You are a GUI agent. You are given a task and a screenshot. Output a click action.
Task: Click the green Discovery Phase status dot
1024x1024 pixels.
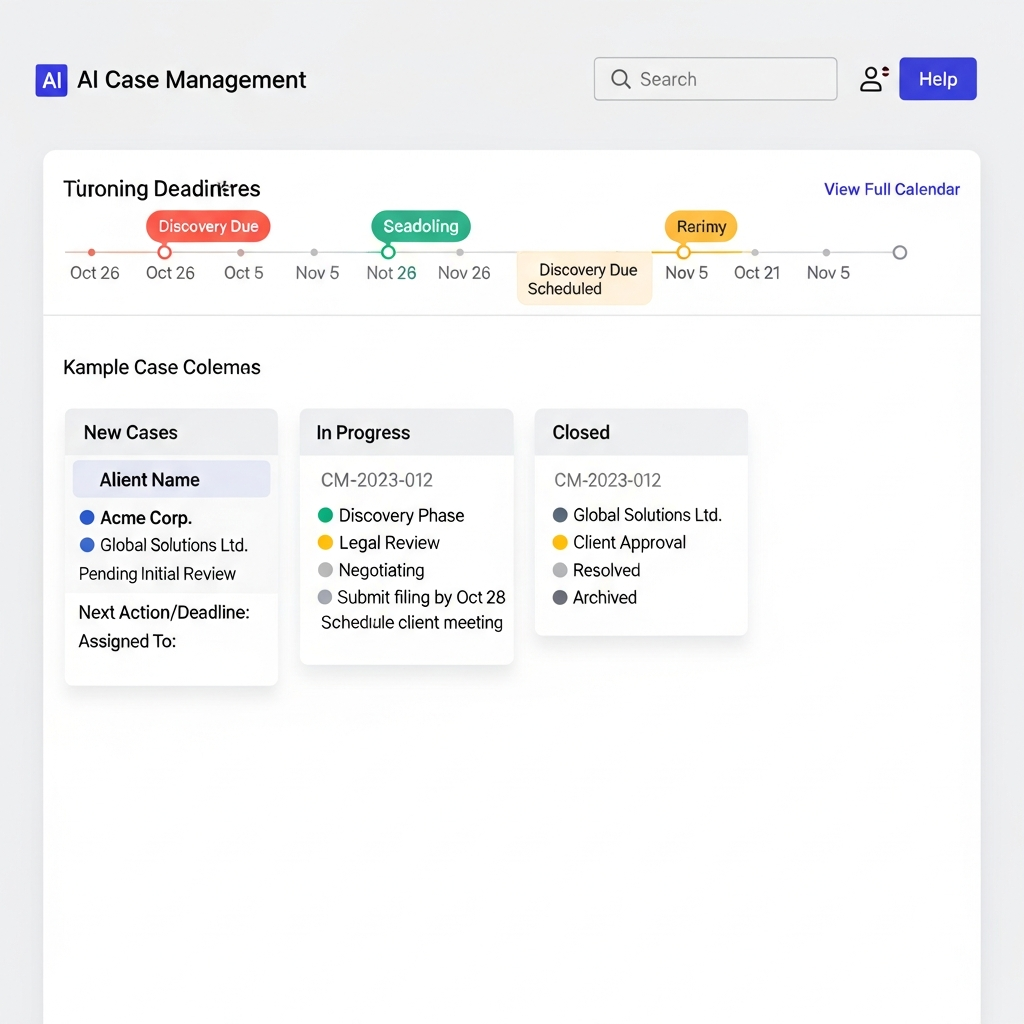[324, 515]
